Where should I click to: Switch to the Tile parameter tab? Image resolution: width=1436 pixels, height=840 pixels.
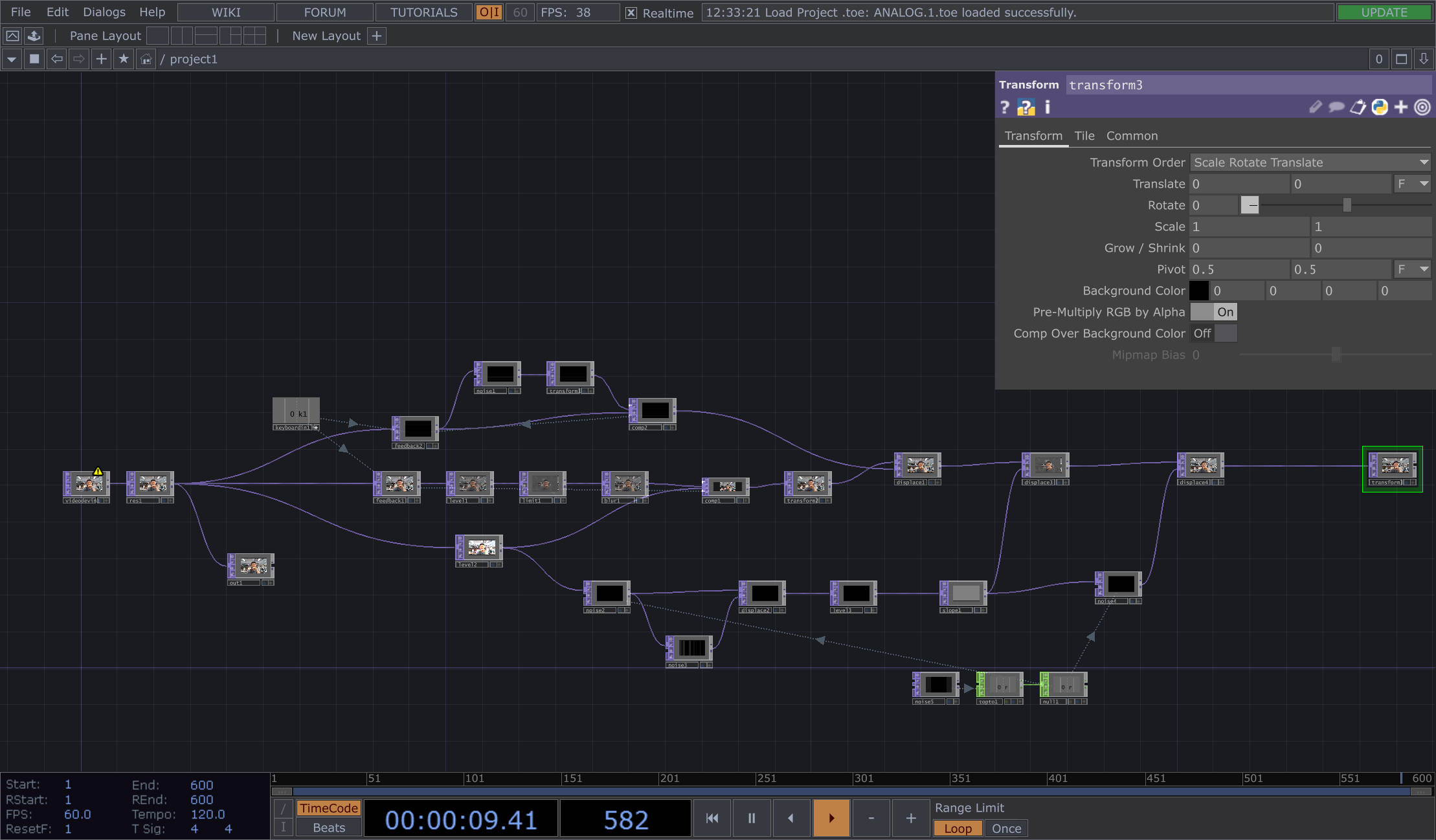[1084, 136]
